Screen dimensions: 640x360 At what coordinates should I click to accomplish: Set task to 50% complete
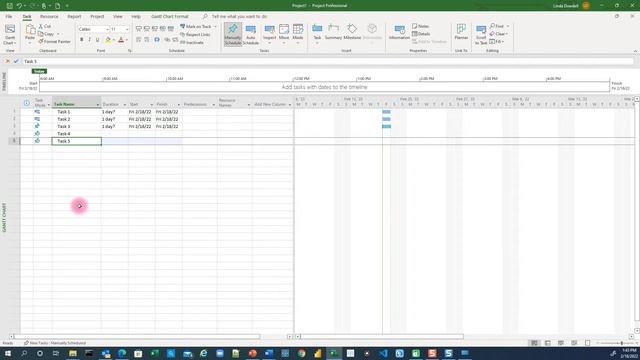click(x=155, y=29)
